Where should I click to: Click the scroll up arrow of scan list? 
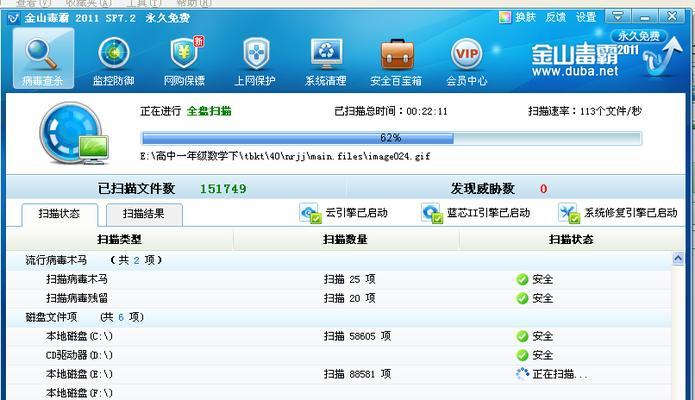coord(678,259)
